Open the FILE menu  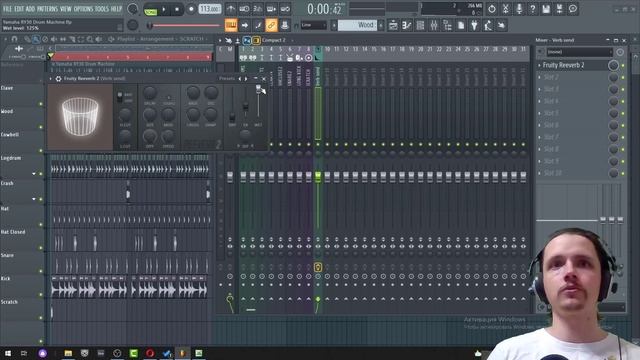7,9
